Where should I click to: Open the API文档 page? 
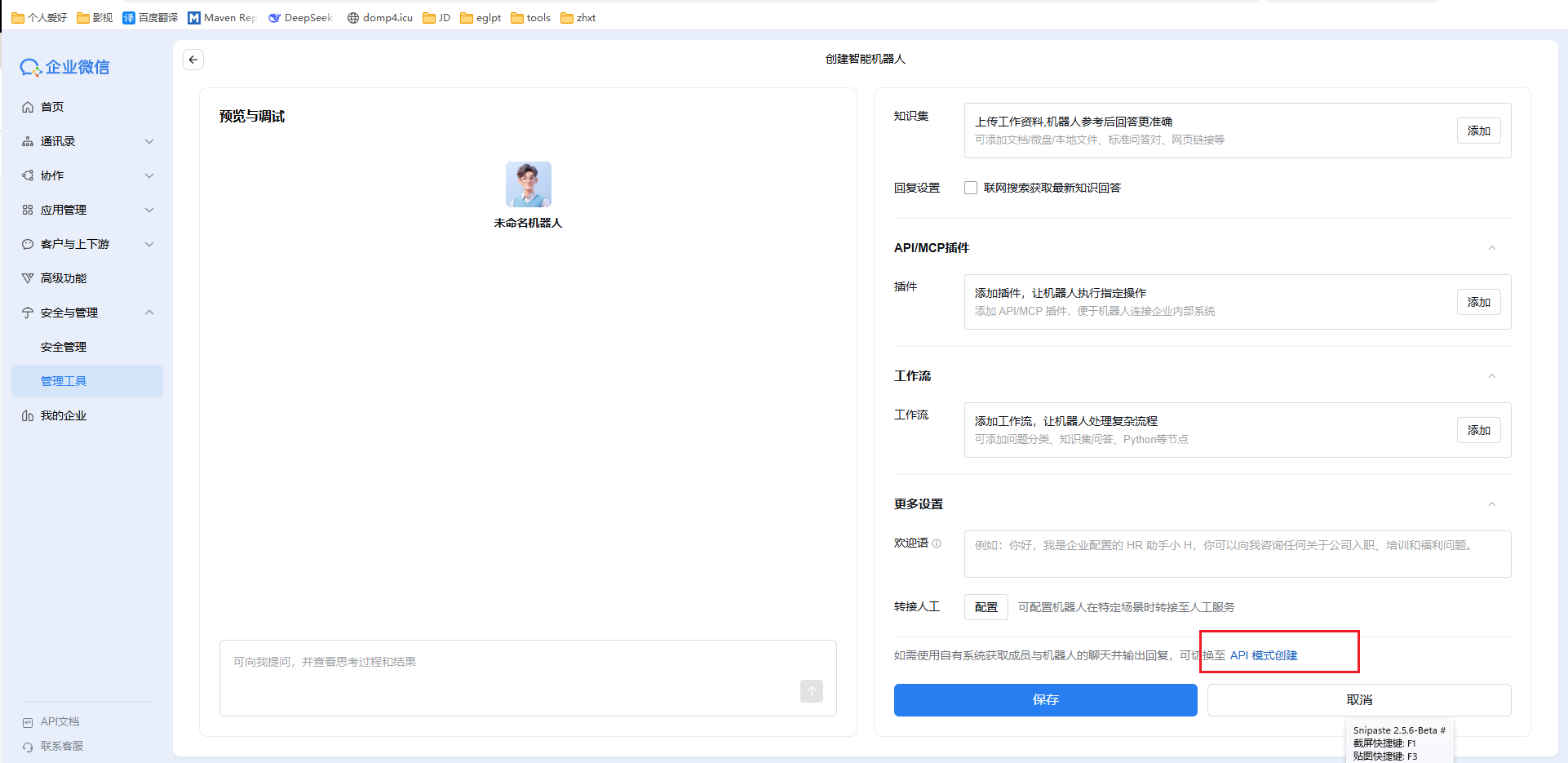pyautogui.click(x=59, y=721)
